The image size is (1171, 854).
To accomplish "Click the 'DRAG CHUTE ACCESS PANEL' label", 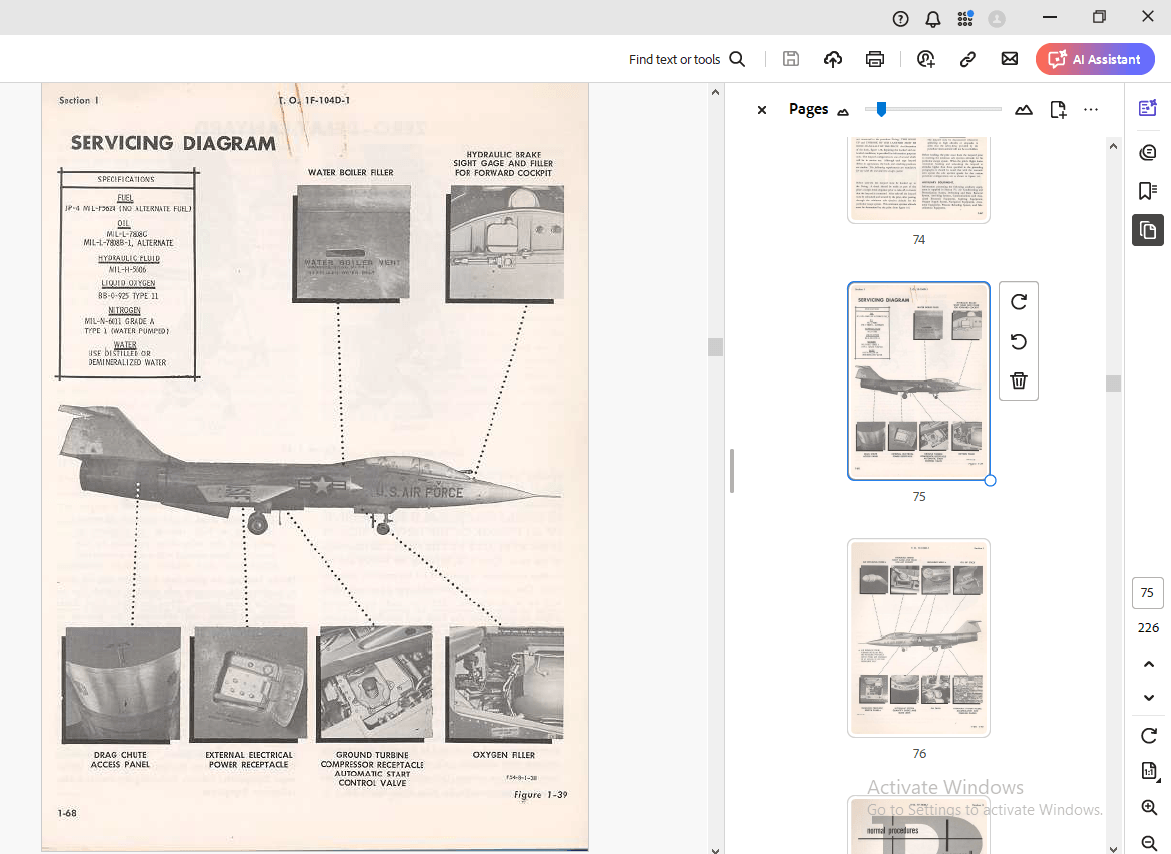I will coord(120,760).
